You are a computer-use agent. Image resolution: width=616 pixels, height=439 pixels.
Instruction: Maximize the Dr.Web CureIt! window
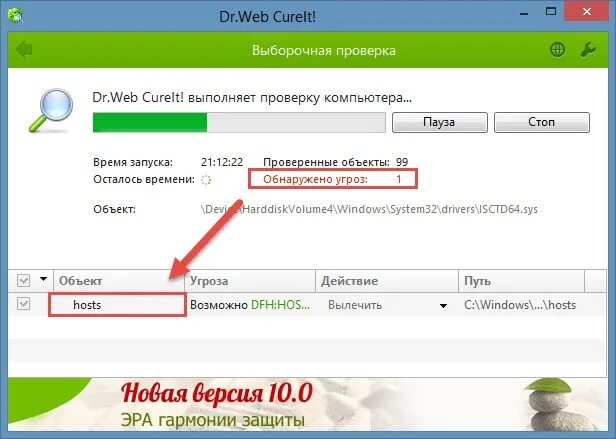point(551,12)
